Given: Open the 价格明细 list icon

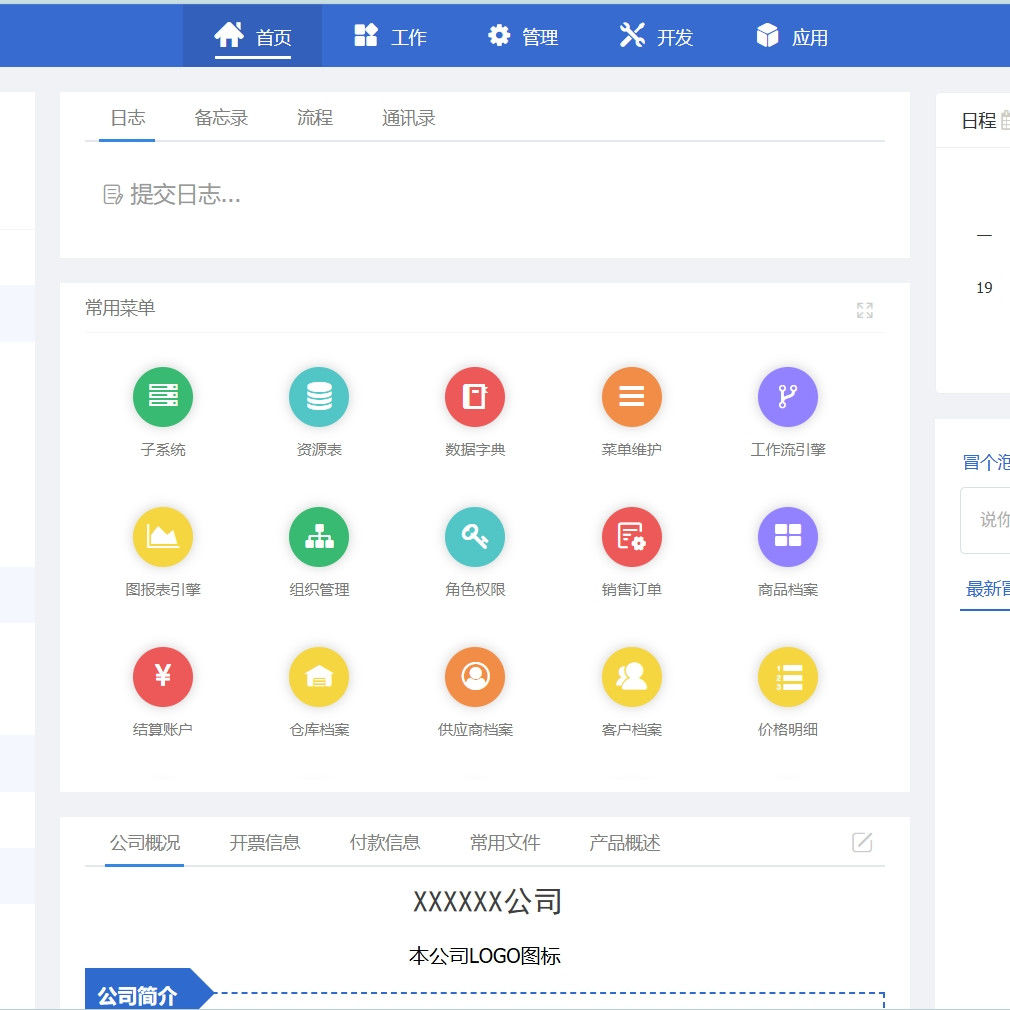Looking at the screenshot, I should click(788, 676).
